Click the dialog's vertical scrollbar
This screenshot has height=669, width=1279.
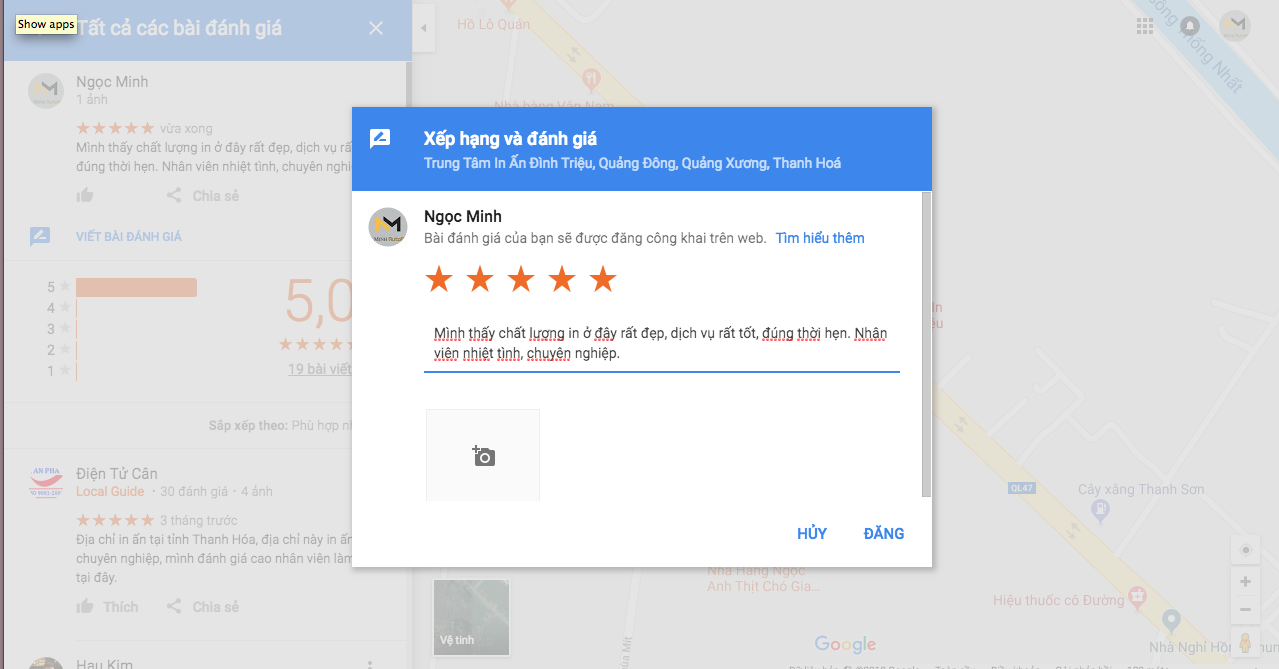click(926, 345)
